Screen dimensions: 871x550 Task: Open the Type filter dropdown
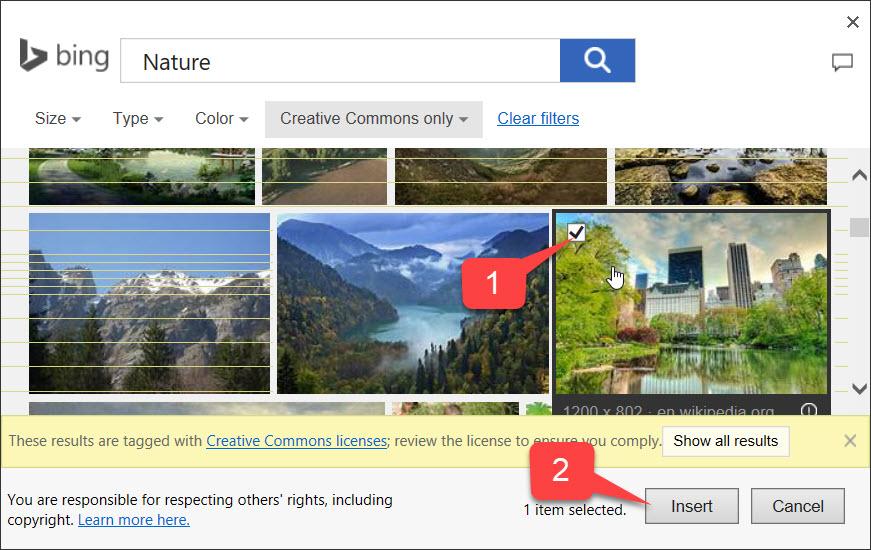click(137, 118)
